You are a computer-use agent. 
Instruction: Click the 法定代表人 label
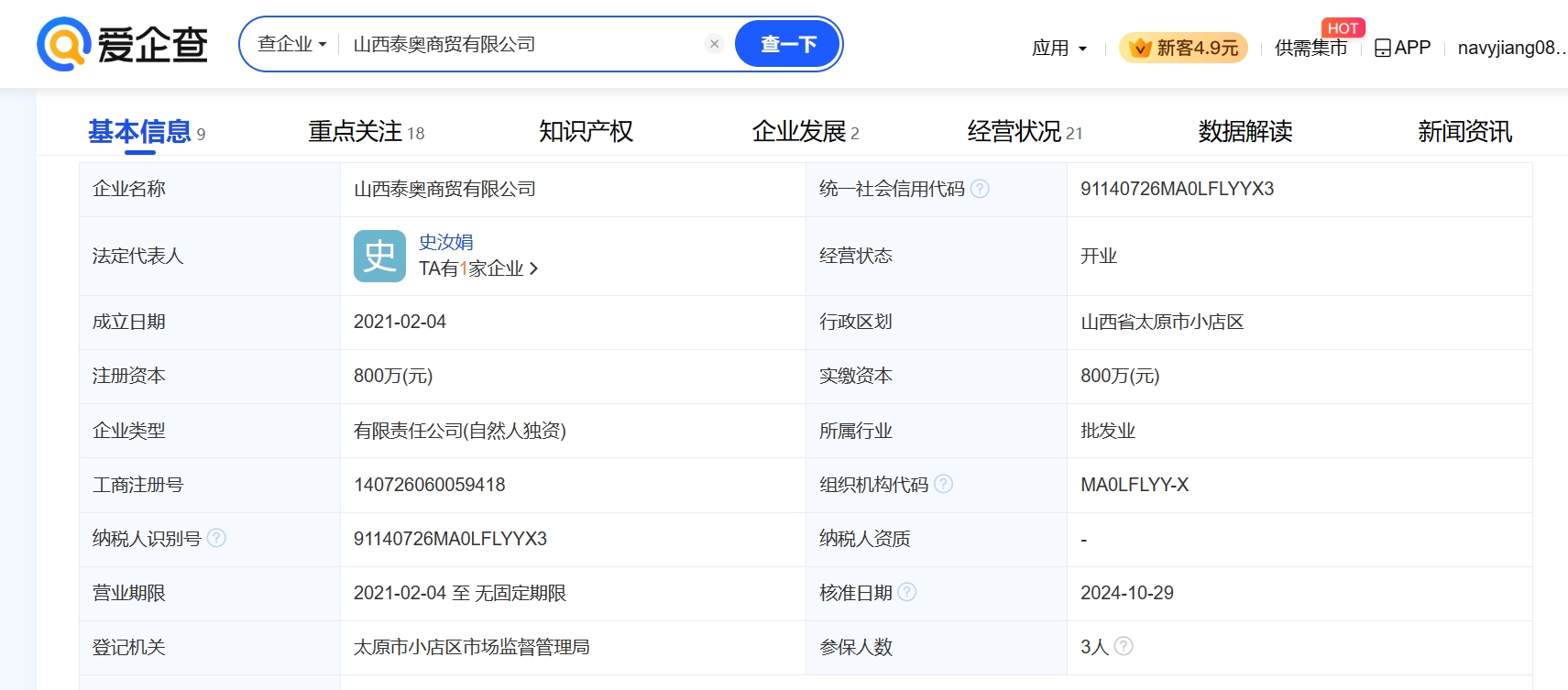click(138, 256)
